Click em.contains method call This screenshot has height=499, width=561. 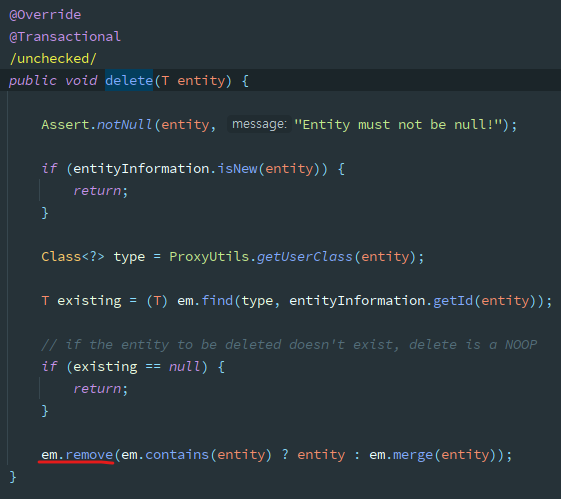165,455
